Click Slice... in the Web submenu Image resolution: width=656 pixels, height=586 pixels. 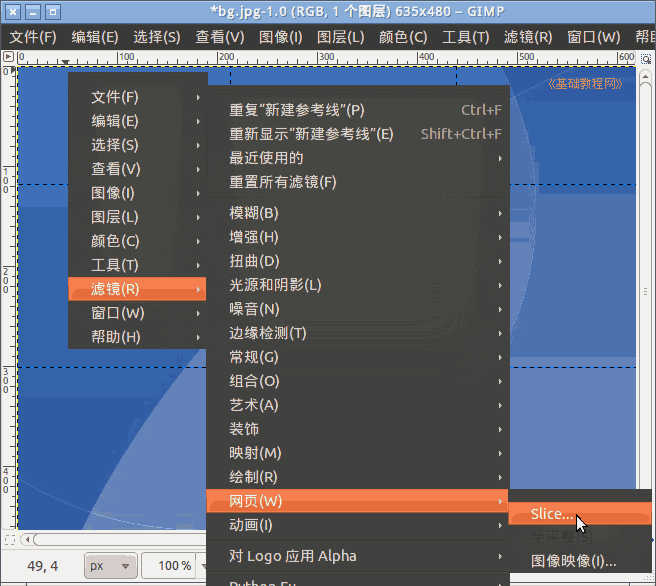pyautogui.click(x=552, y=515)
